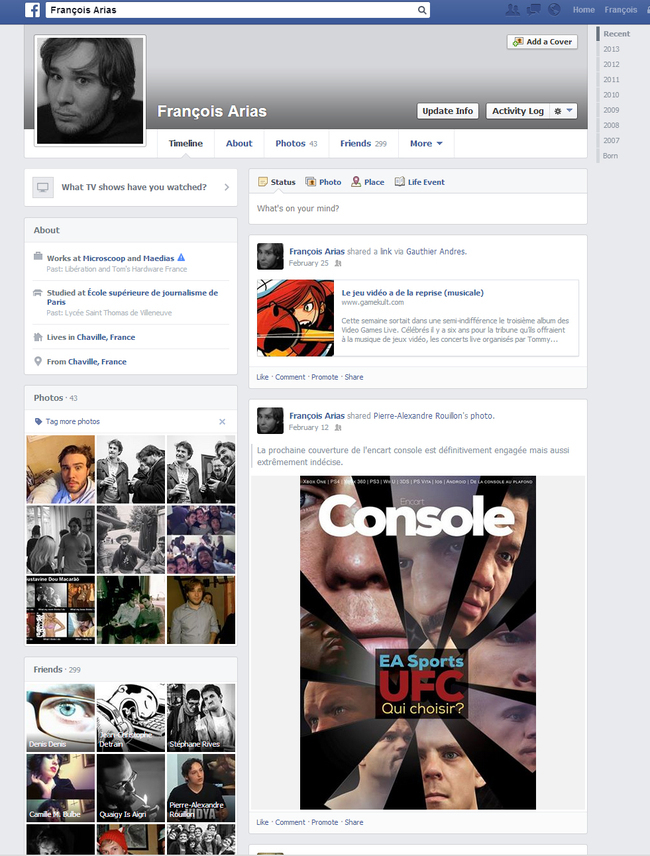Like the February 25 post

(263, 377)
